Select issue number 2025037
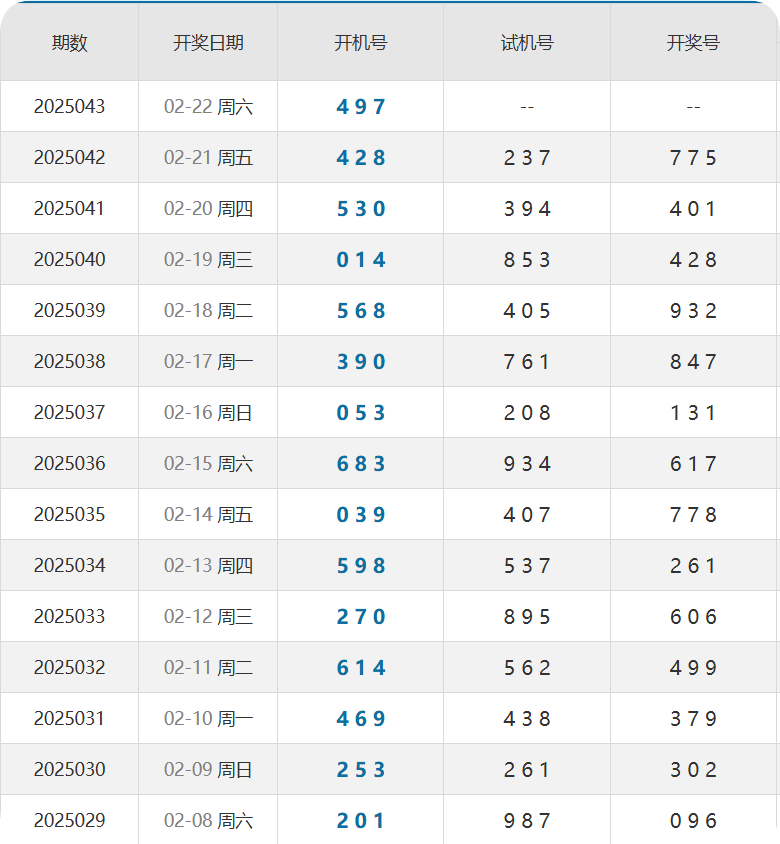Screen dimensions: 780x844 click(69, 412)
